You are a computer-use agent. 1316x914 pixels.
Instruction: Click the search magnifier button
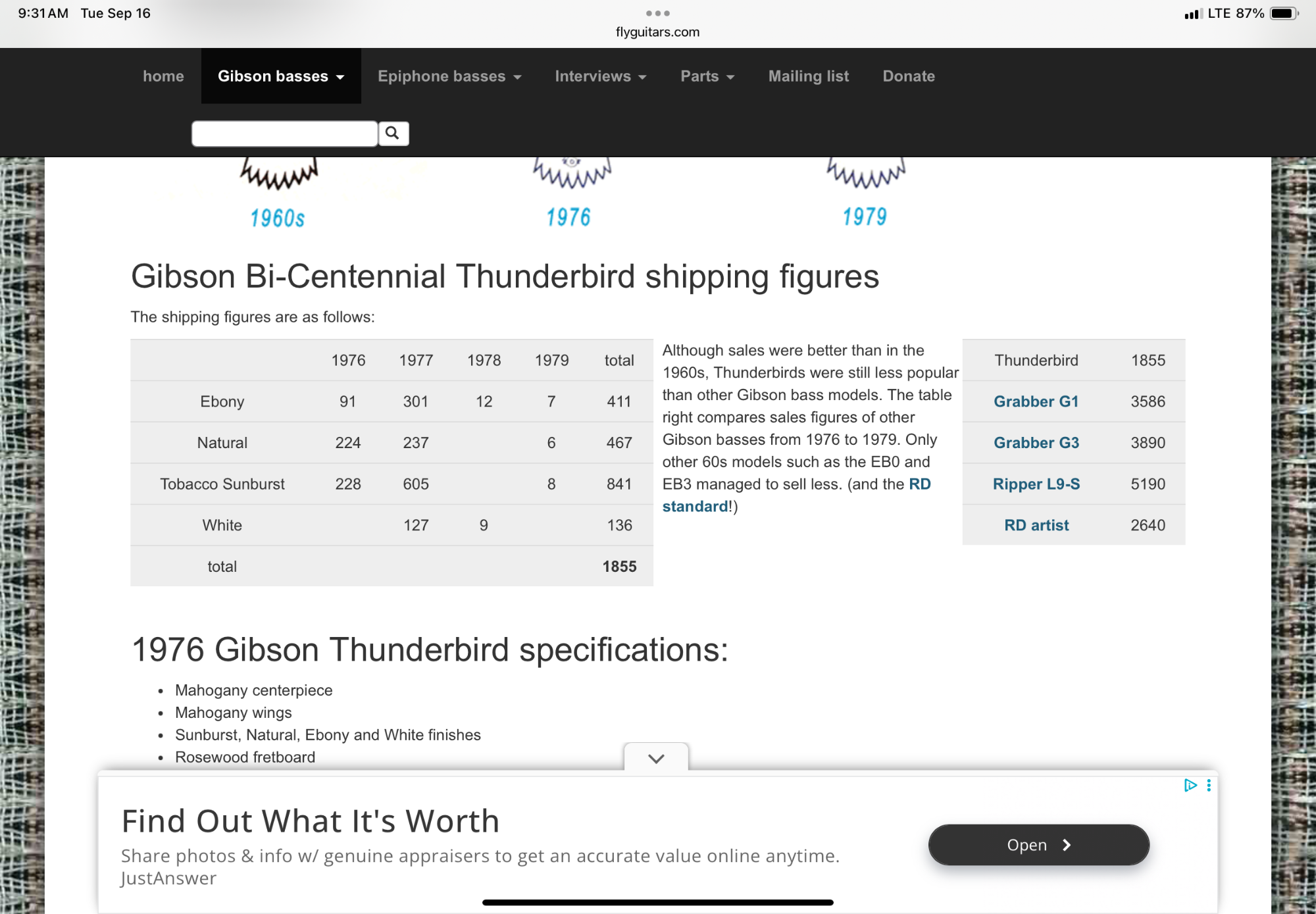tap(393, 134)
